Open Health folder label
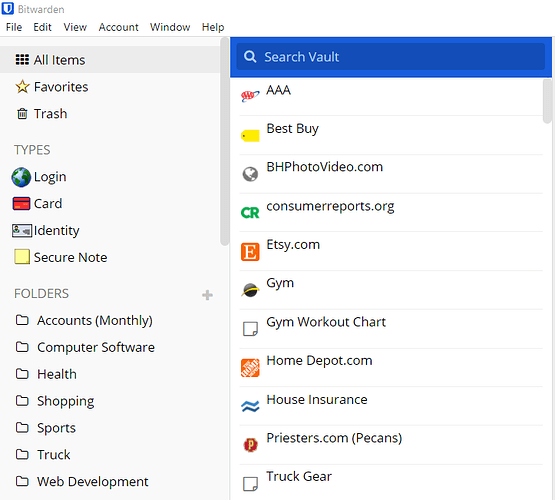 tap(57, 374)
